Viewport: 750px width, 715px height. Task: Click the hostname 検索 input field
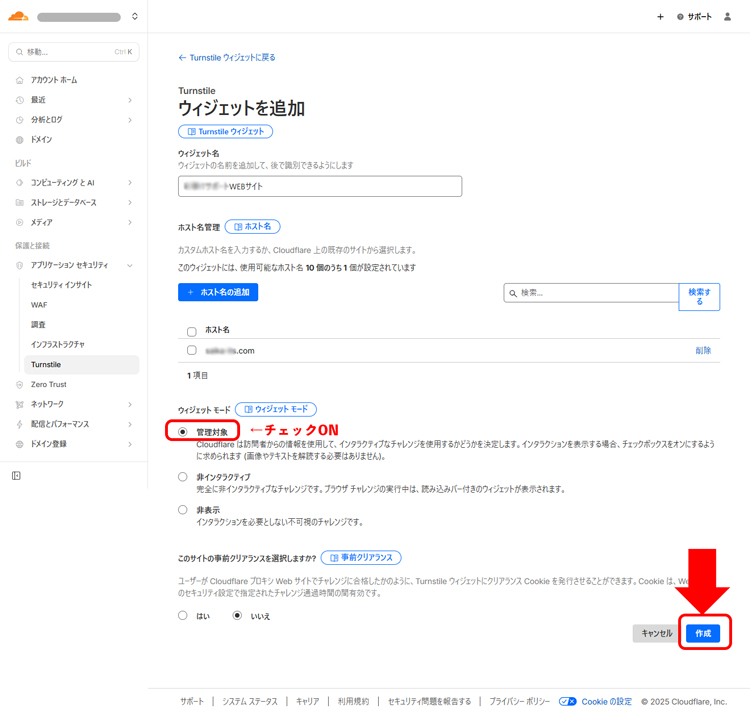[x=591, y=293]
